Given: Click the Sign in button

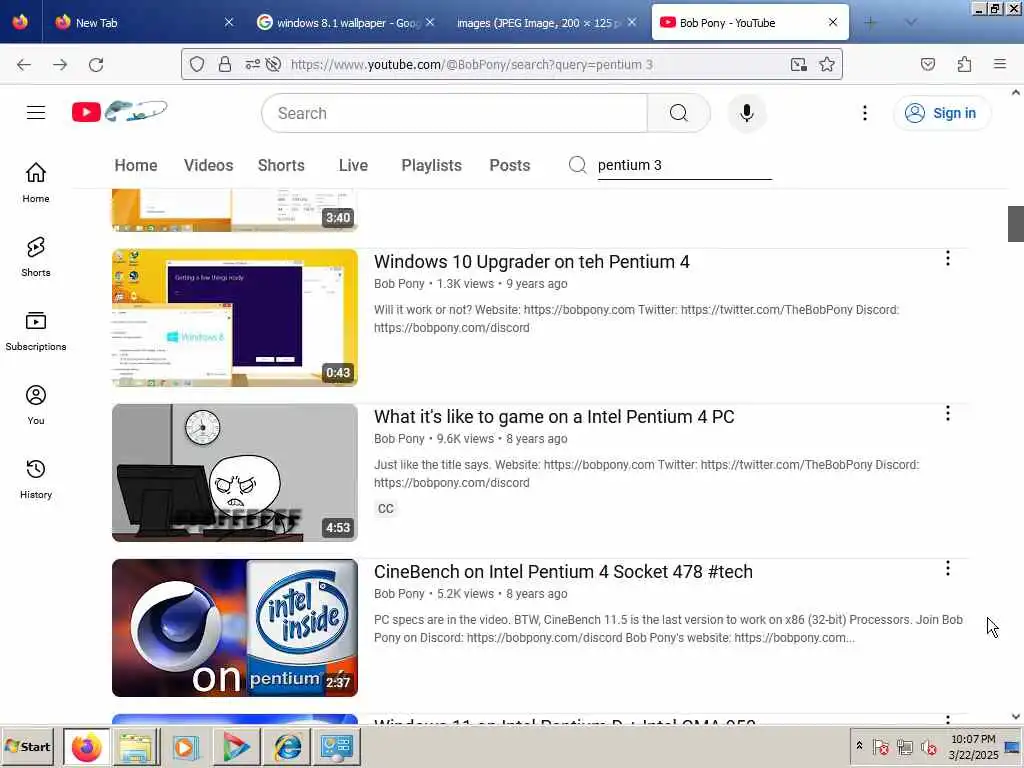Looking at the screenshot, I should pos(942,113).
